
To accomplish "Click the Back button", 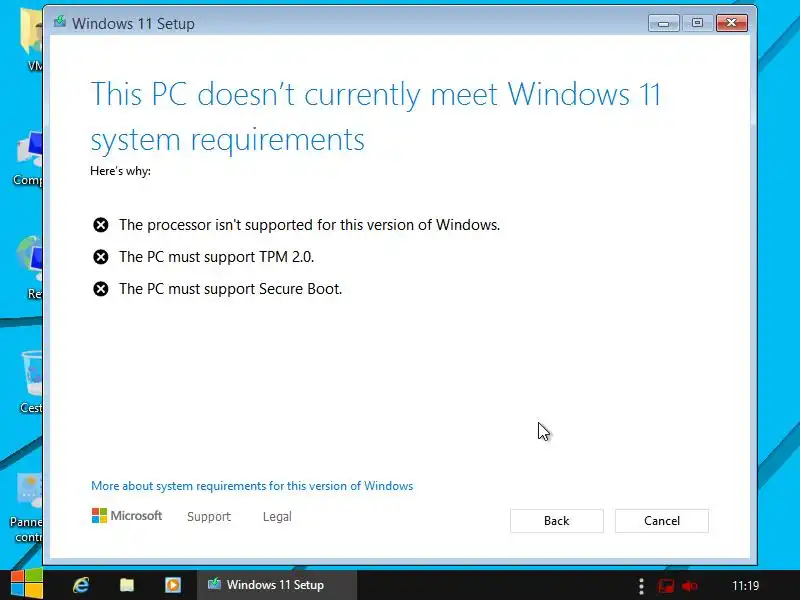I will (x=557, y=520).
